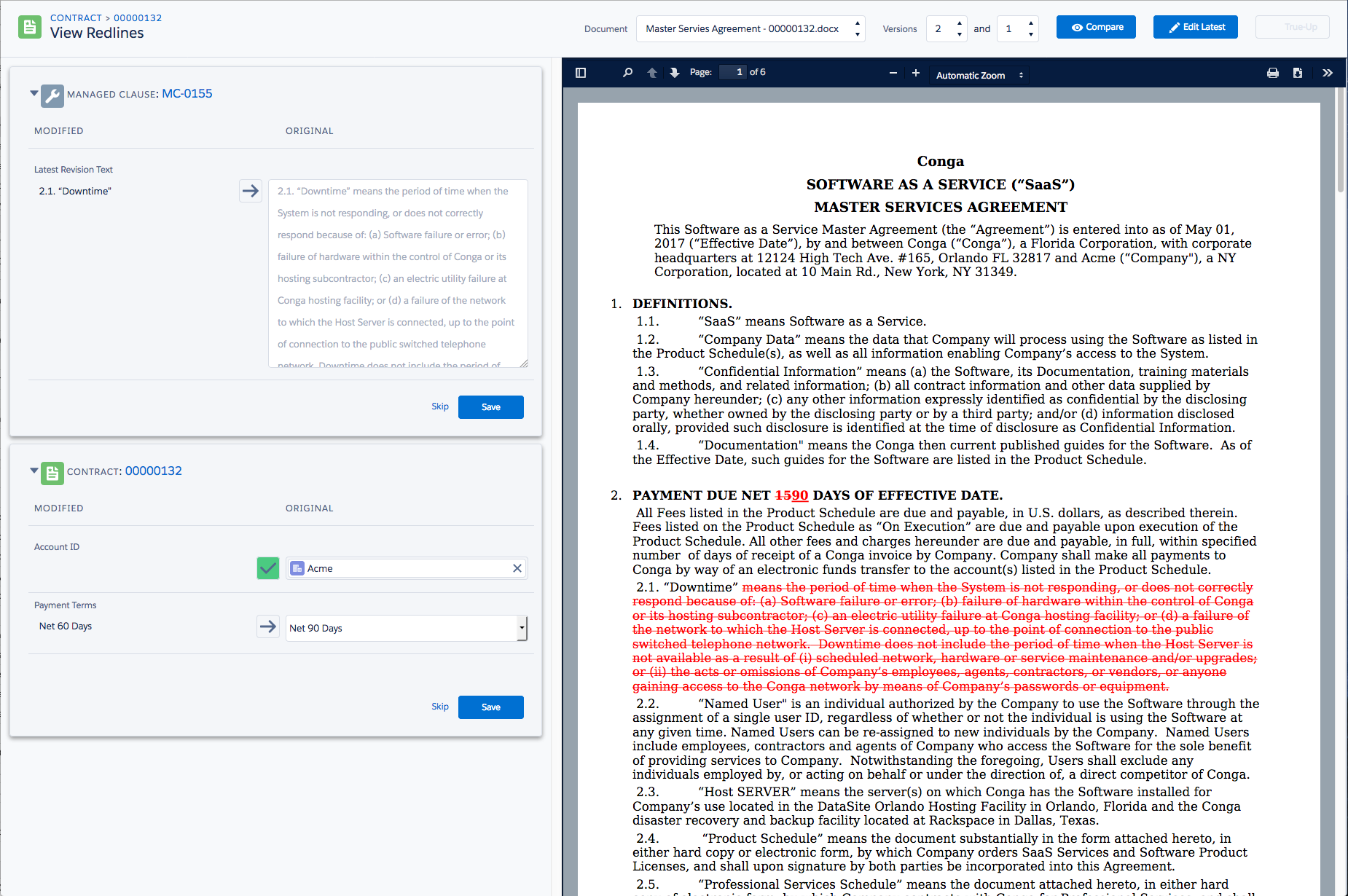
Task: Open the Payment Terms Net 90 Days dropdown
Action: pos(406,628)
